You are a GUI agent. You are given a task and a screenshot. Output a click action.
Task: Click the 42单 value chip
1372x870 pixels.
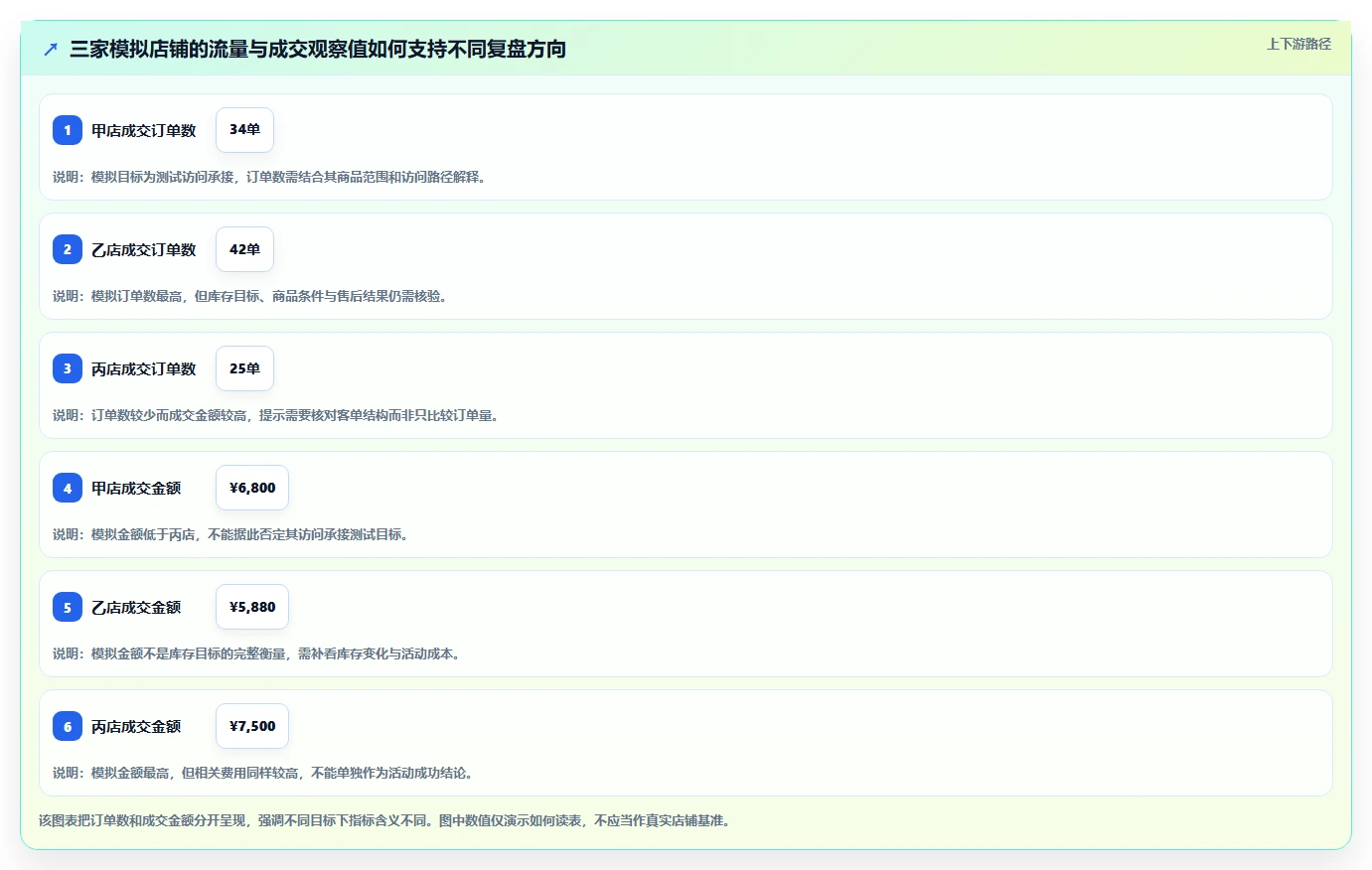(x=244, y=249)
